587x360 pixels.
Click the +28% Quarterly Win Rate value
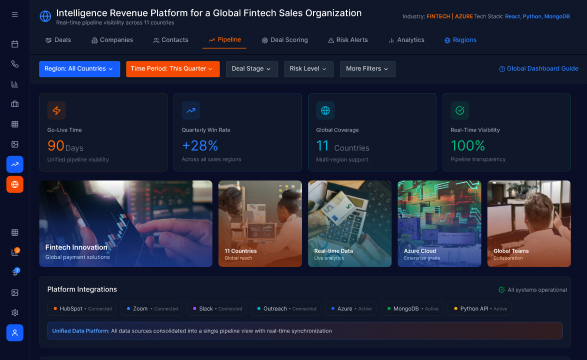tap(200, 146)
